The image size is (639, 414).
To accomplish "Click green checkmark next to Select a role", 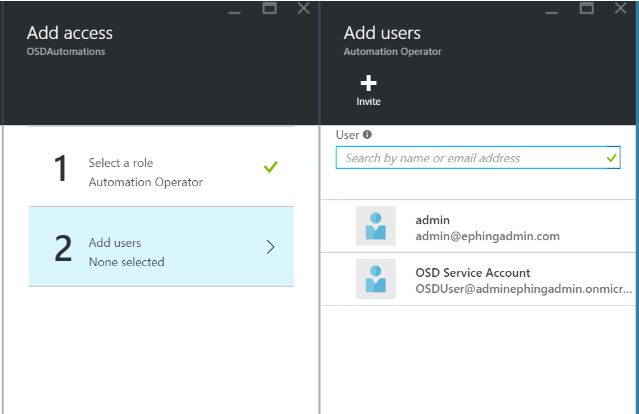I will coord(271,167).
